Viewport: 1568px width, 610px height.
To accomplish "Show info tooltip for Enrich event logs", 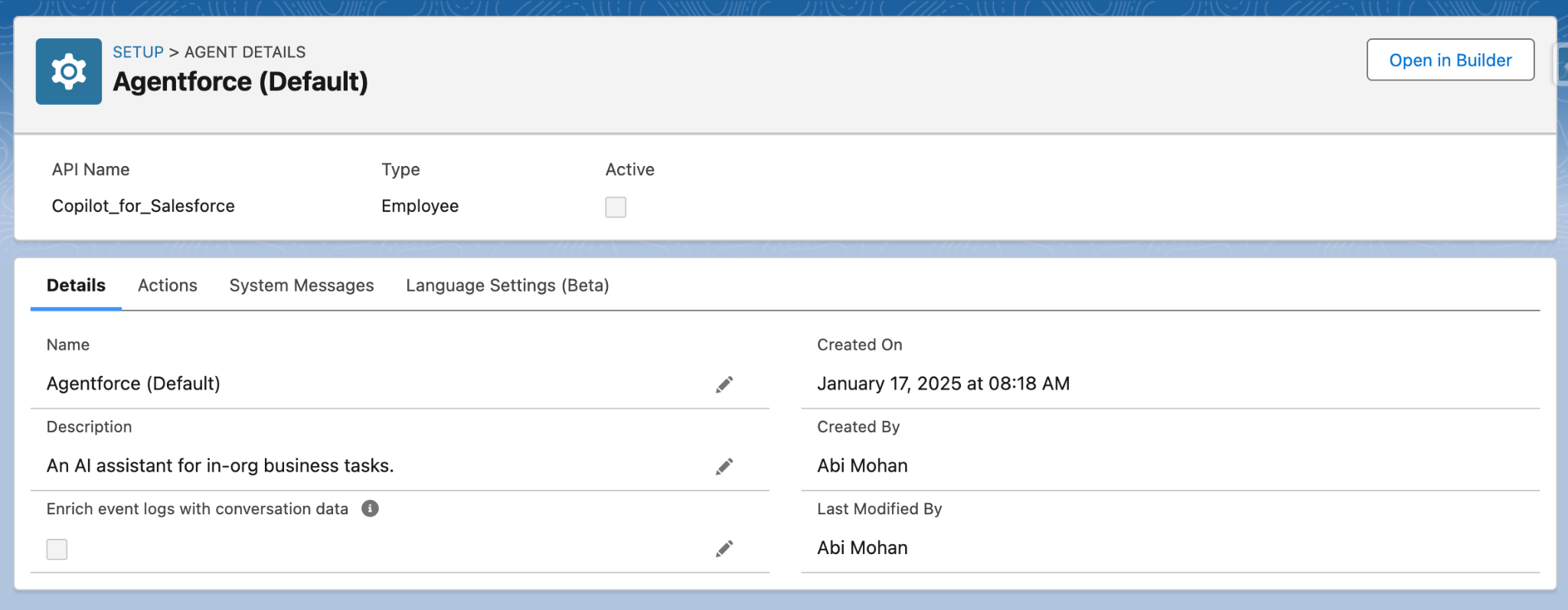I will click(x=370, y=509).
